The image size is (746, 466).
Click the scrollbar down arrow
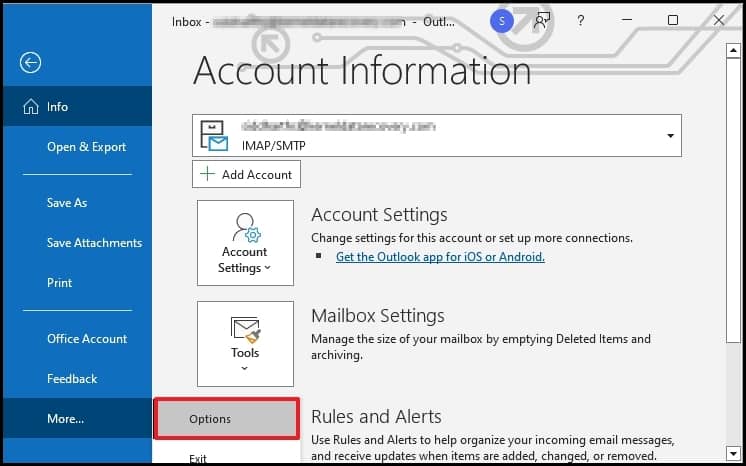point(733,452)
